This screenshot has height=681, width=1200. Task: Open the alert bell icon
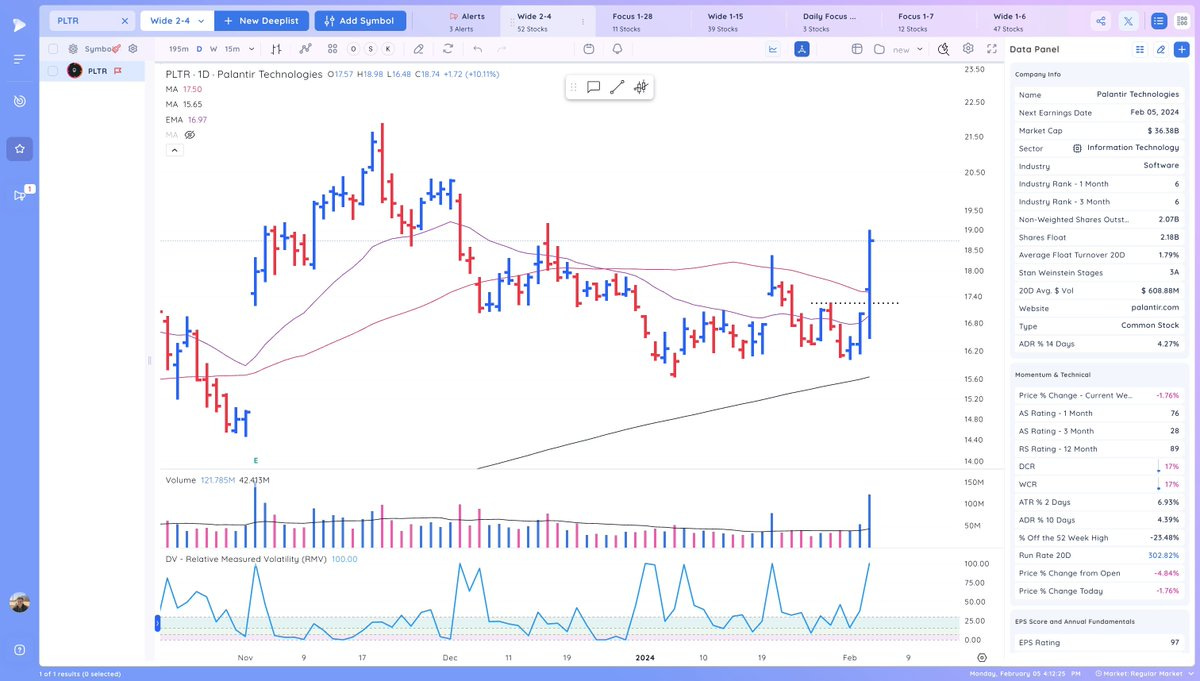point(617,48)
